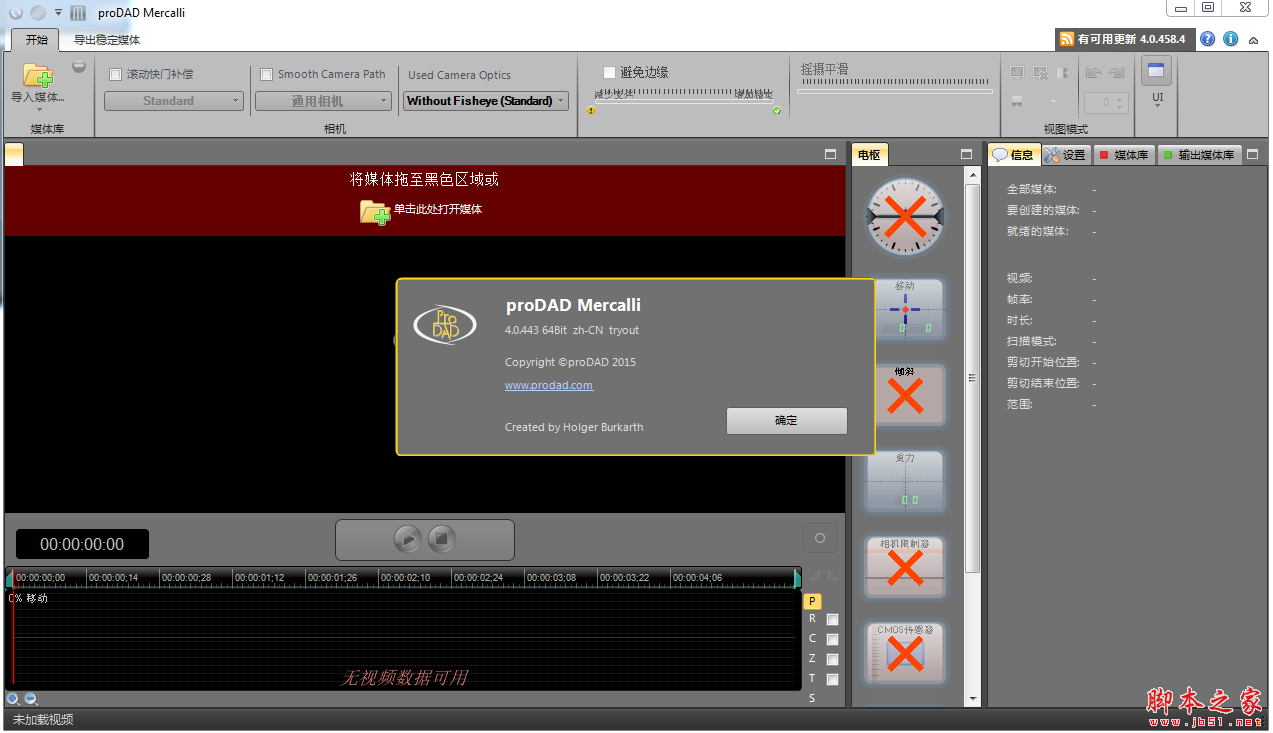Viewport: 1273px width, 733px height.
Task: Click the undo arrow icon
Action: (x=1093, y=73)
